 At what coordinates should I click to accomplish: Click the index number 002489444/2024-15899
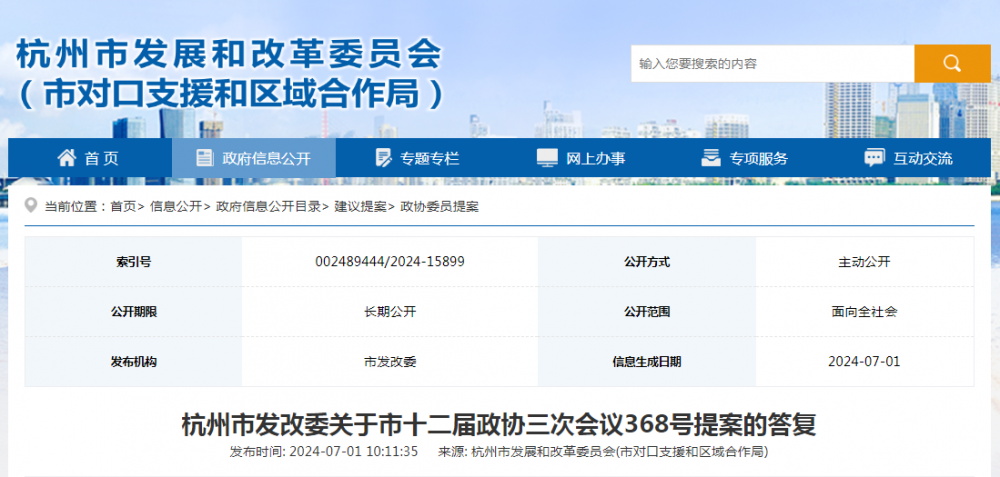point(390,261)
